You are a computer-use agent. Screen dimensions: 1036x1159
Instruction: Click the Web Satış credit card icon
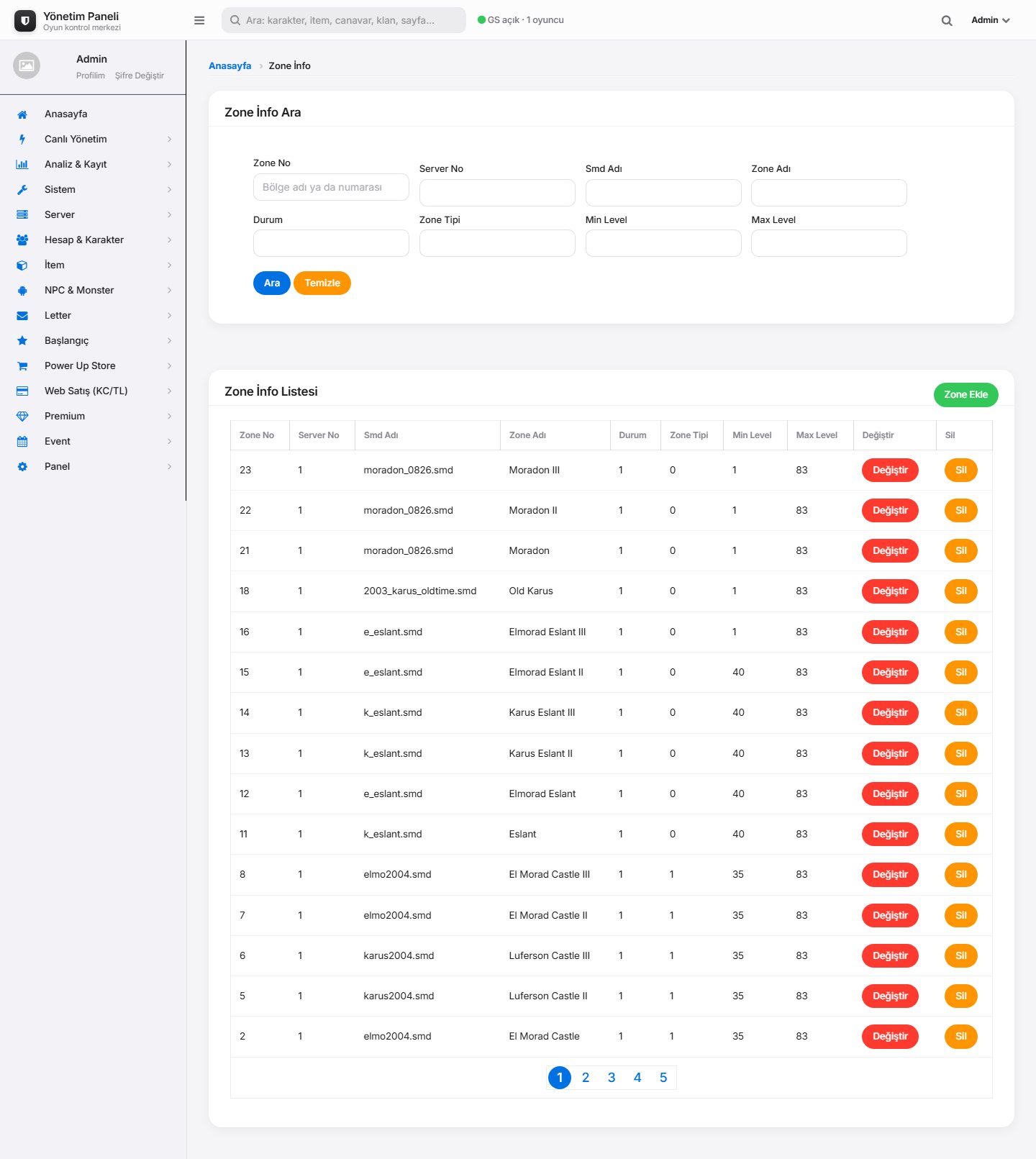point(22,391)
